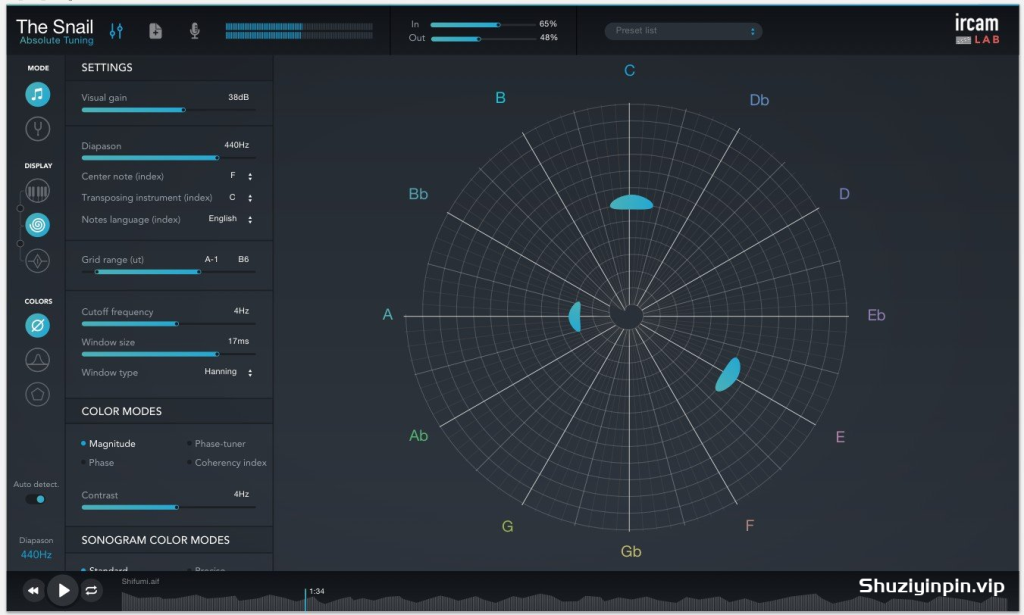1024x615 pixels.
Task: Select the snail spiral display icon
Action: pos(38,225)
